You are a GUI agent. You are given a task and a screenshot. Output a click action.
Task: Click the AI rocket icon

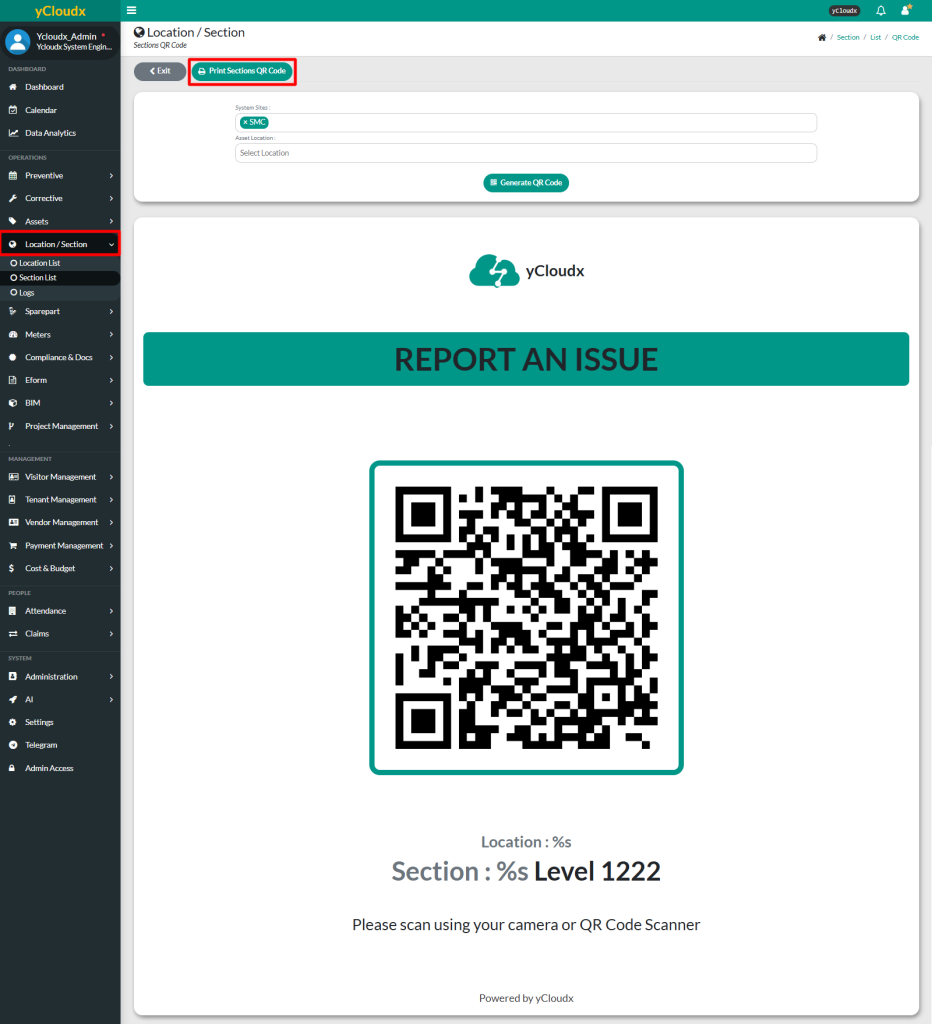13,699
